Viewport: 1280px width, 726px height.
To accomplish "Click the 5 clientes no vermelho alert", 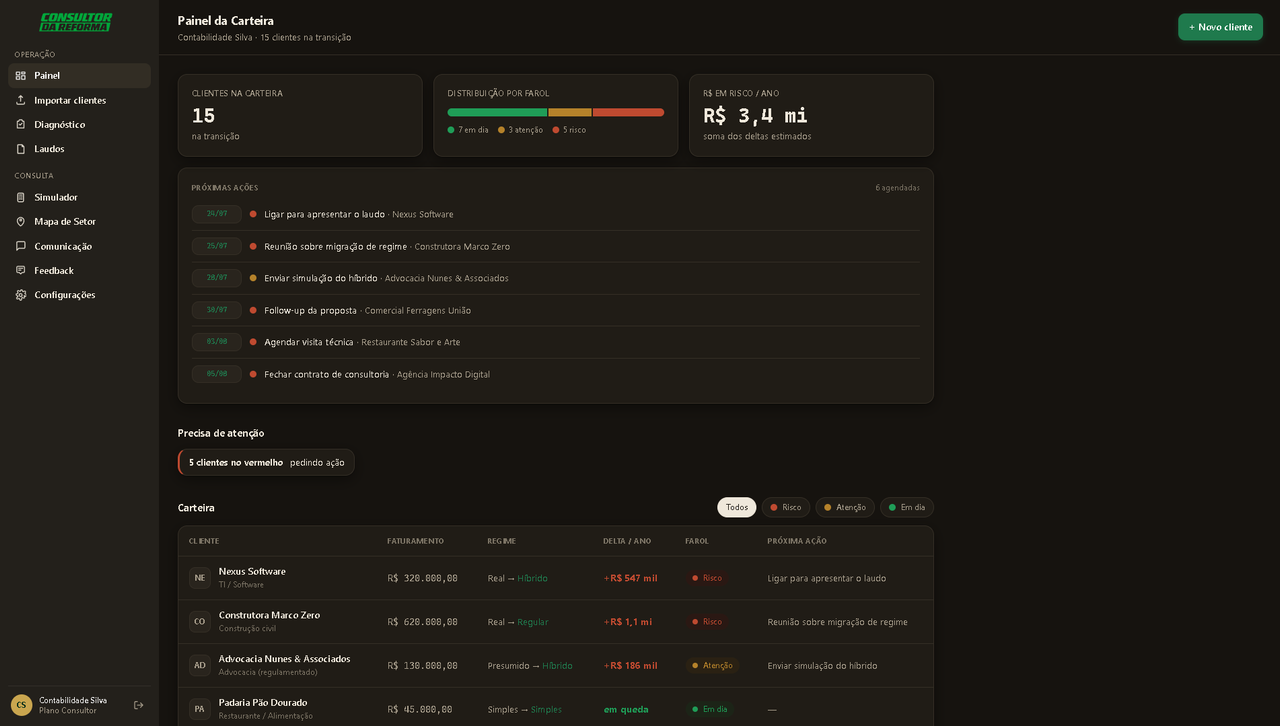I will coord(266,462).
